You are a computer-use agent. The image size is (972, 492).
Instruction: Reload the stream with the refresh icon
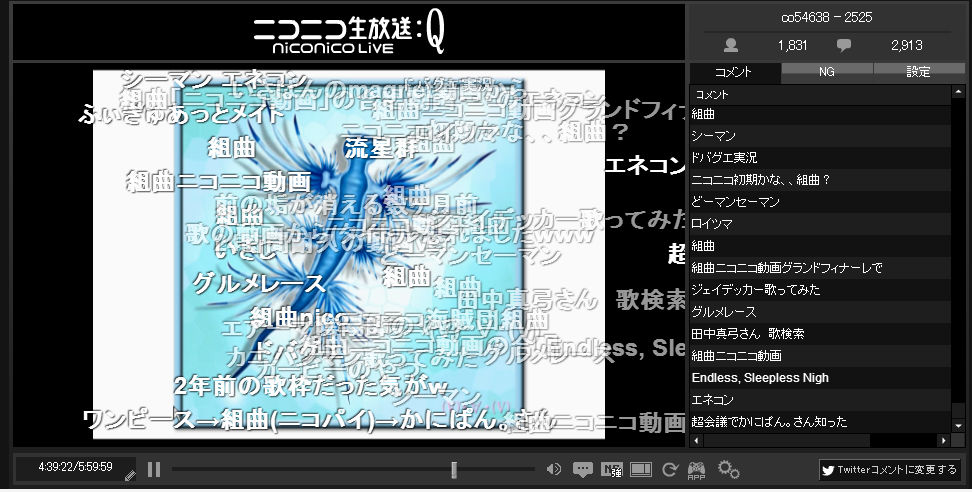[669, 470]
